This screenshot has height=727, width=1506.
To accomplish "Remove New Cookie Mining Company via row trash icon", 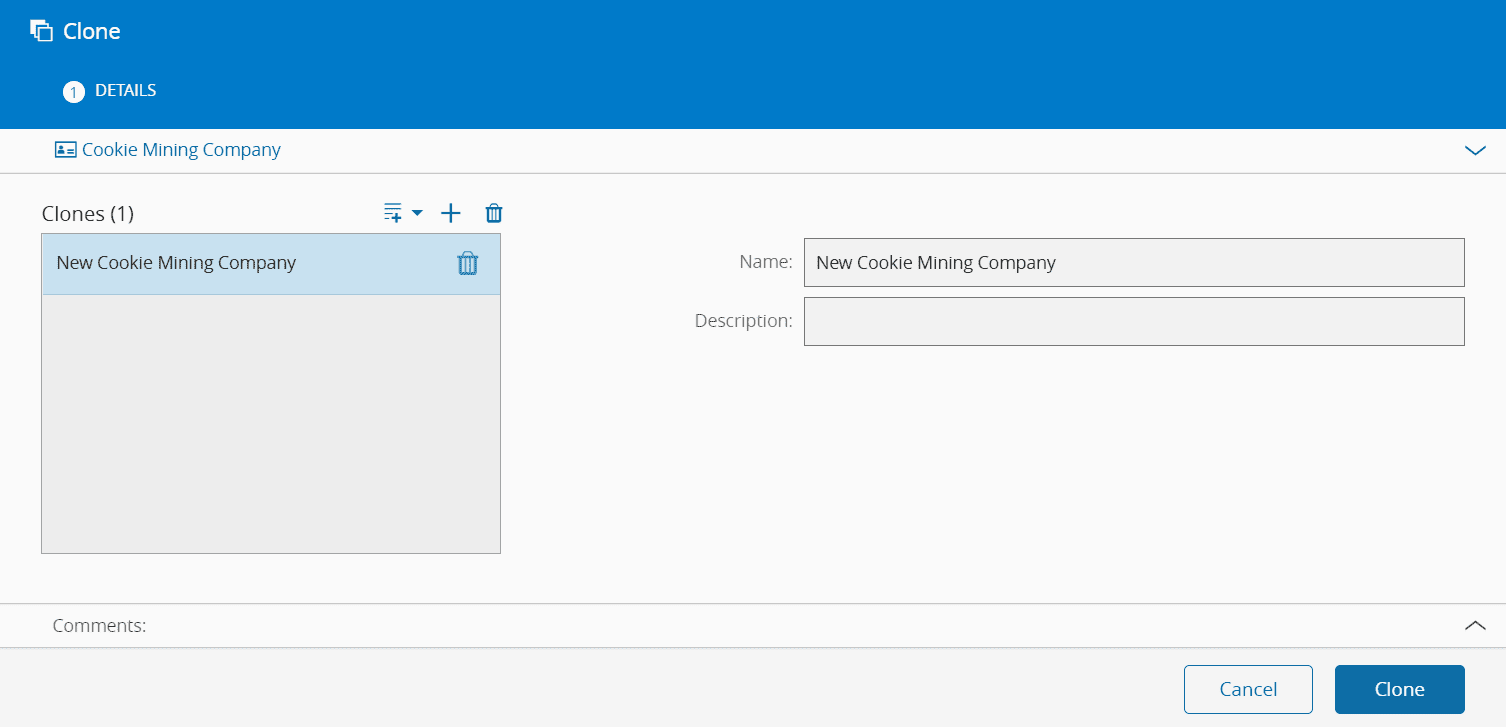I will point(468,263).
